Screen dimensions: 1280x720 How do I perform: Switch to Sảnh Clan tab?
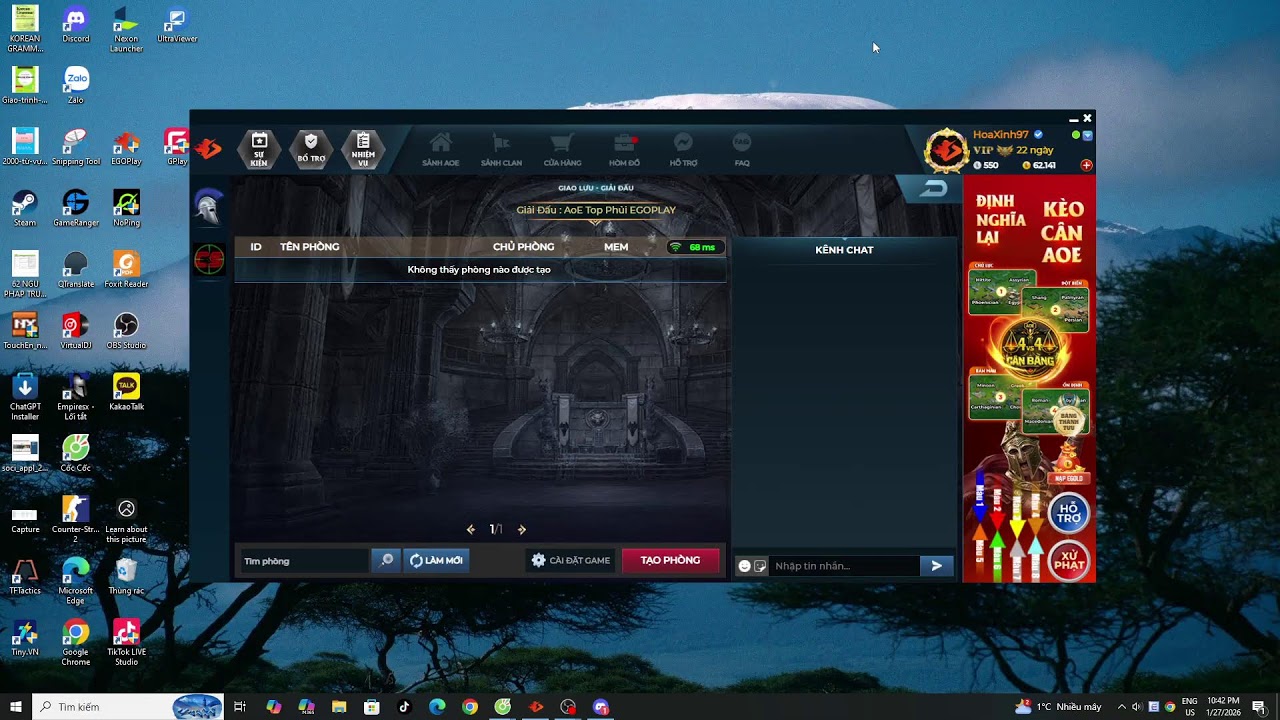(x=501, y=150)
